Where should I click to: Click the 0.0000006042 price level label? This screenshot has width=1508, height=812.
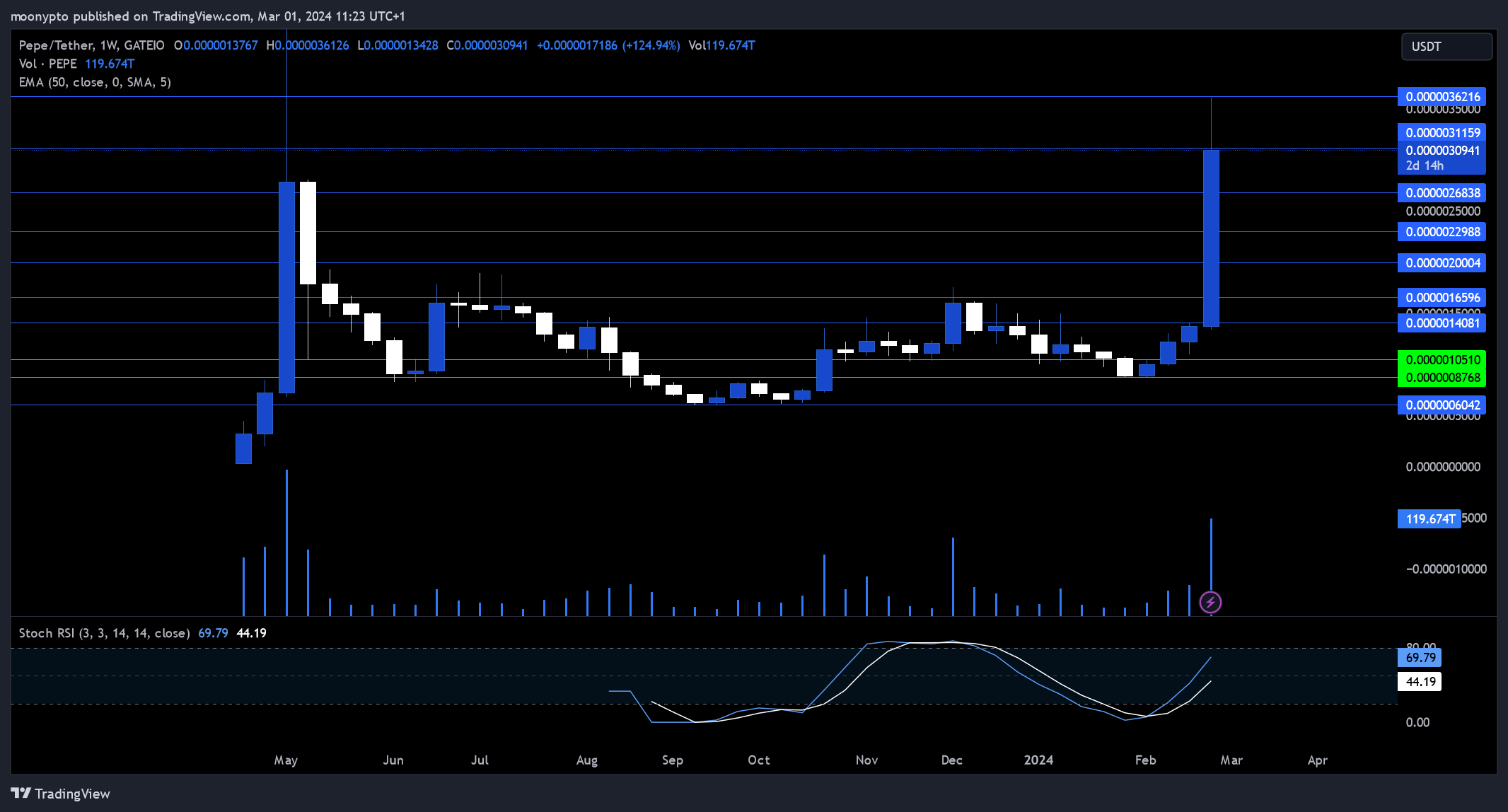(x=1442, y=405)
